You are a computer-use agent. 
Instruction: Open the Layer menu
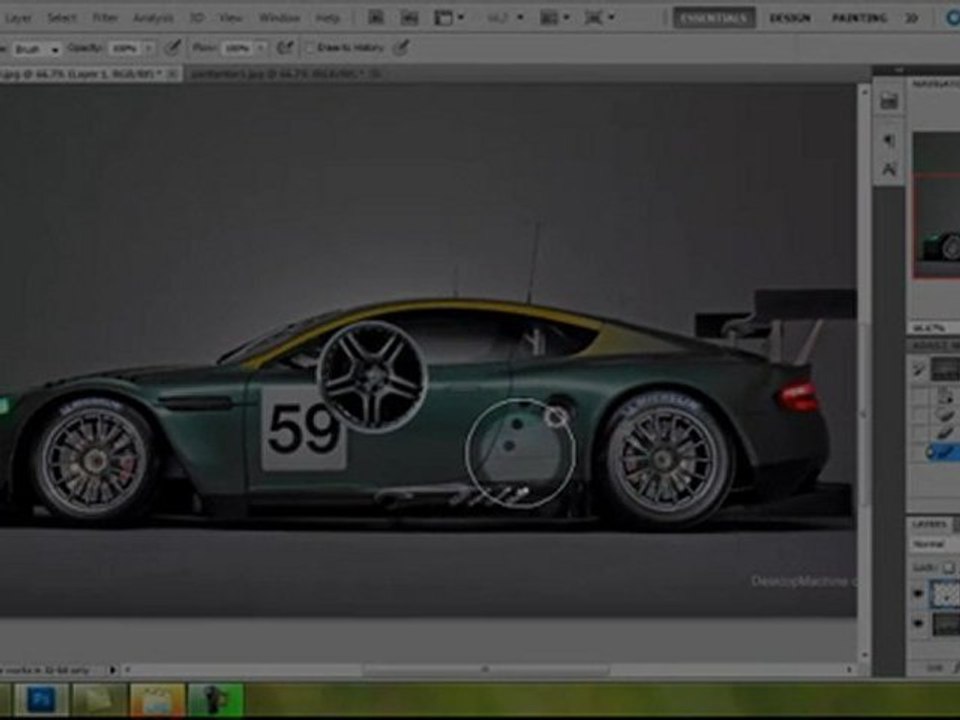18,18
